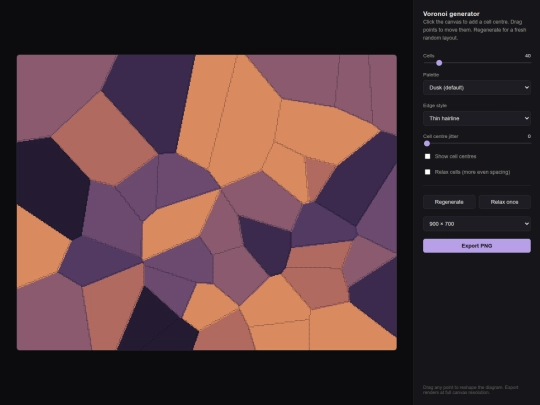540x405 pixels.
Task: Click the 'Drag any point to reshape' footer hint
Action: coord(470,390)
